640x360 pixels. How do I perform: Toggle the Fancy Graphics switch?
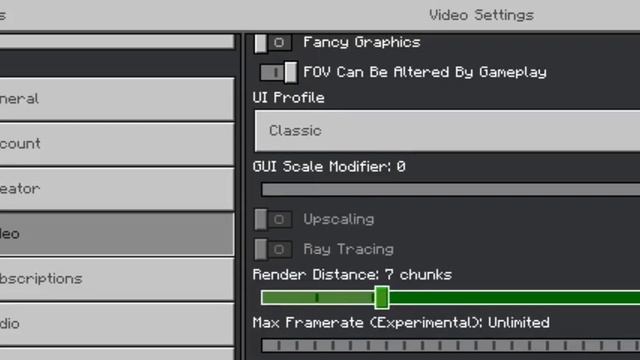pos(273,42)
